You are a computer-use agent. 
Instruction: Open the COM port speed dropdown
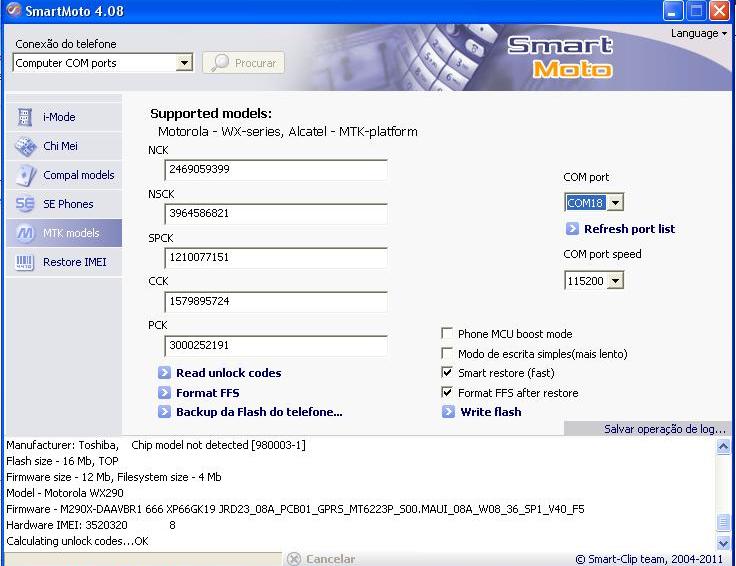615,281
